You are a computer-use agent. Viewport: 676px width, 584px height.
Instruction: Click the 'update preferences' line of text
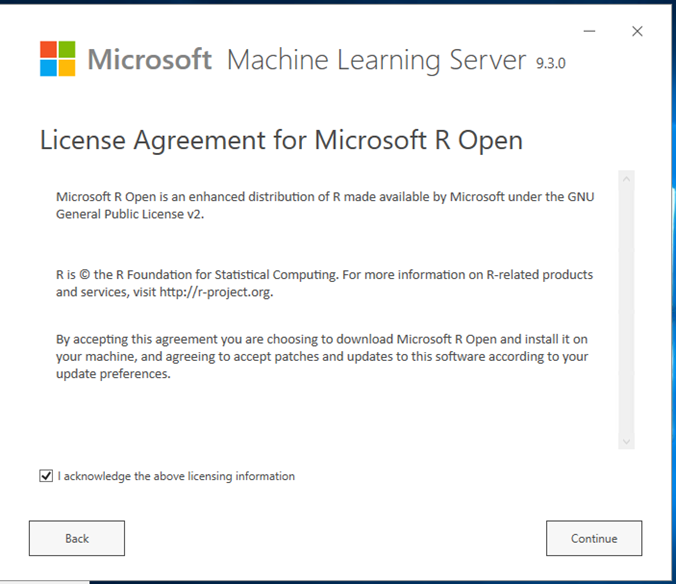(113, 374)
